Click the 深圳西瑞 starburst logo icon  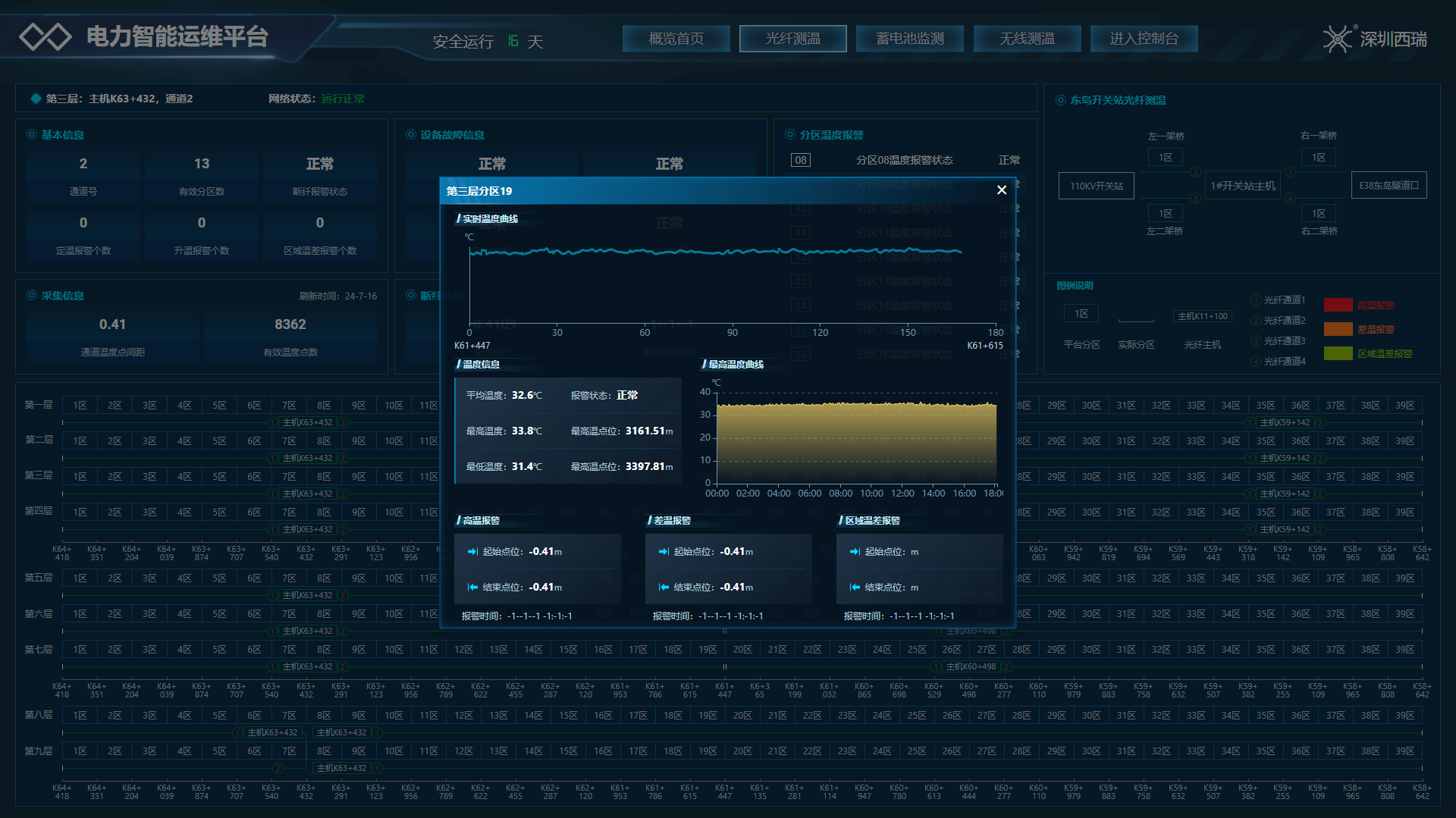click(x=1337, y=39)
